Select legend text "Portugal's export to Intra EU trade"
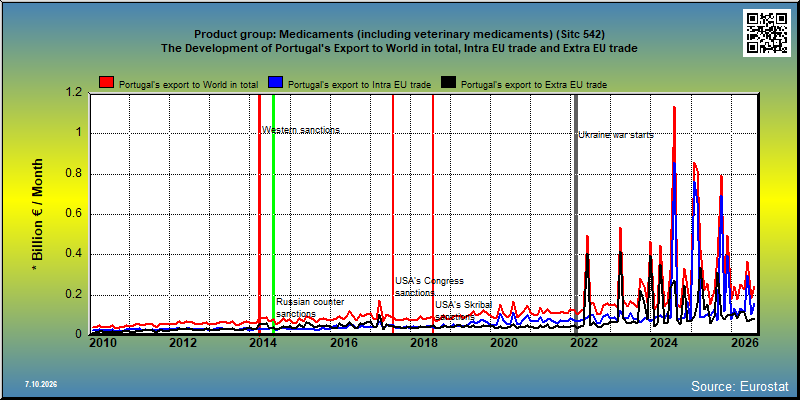The width and height of the screenshot is (800, 400). pyautogui.click(x=360, y=85)
